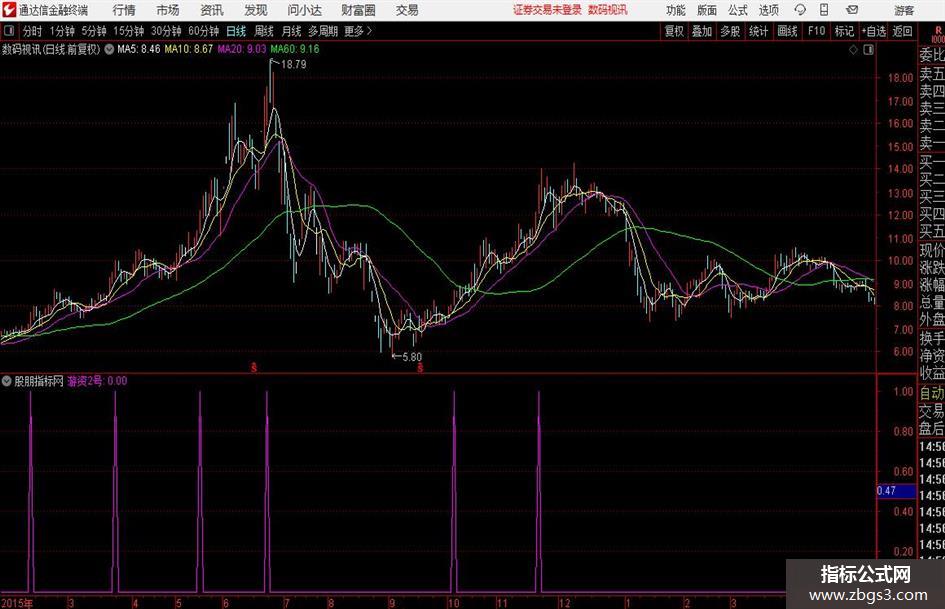
Task: Click the 统计 statistics button
Action: point(758,31)
